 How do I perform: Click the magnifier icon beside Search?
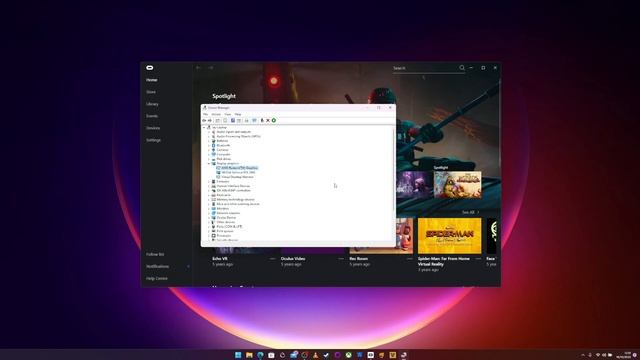(x=462, y=68)
